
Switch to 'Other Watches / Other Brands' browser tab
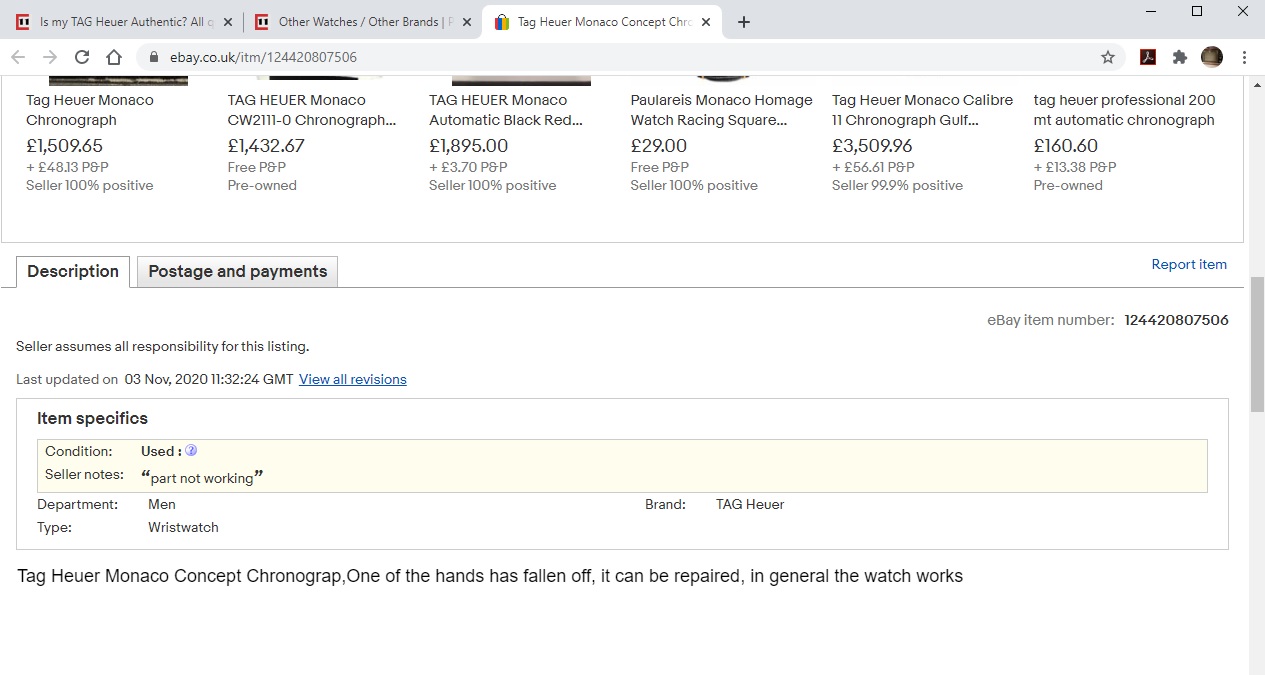358,22
